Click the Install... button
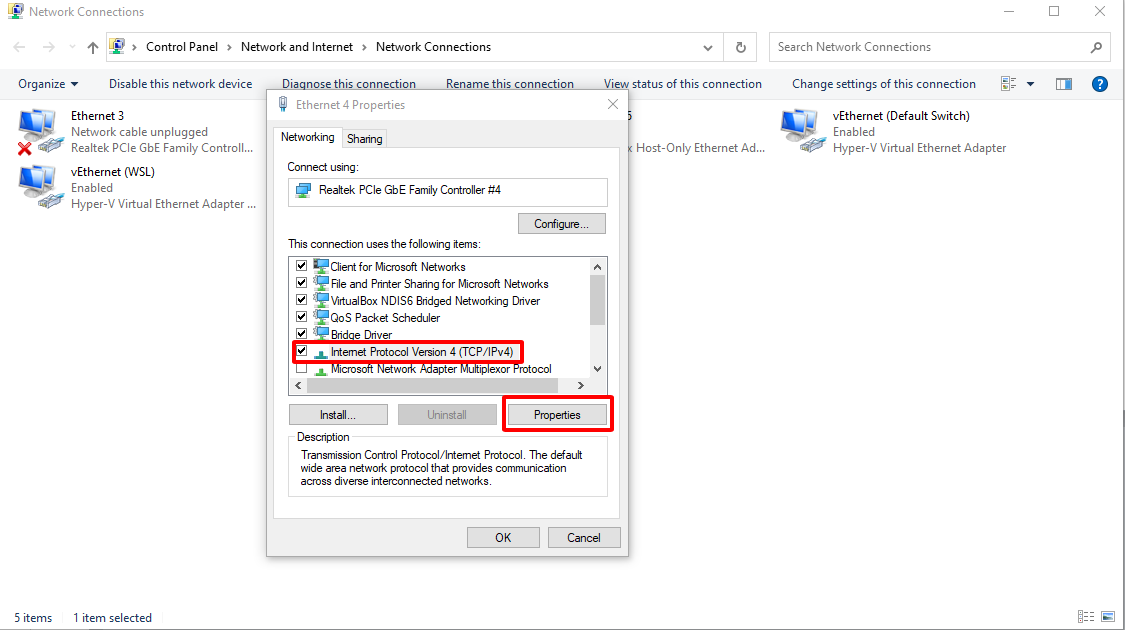1125x630 pixels. 338,415
